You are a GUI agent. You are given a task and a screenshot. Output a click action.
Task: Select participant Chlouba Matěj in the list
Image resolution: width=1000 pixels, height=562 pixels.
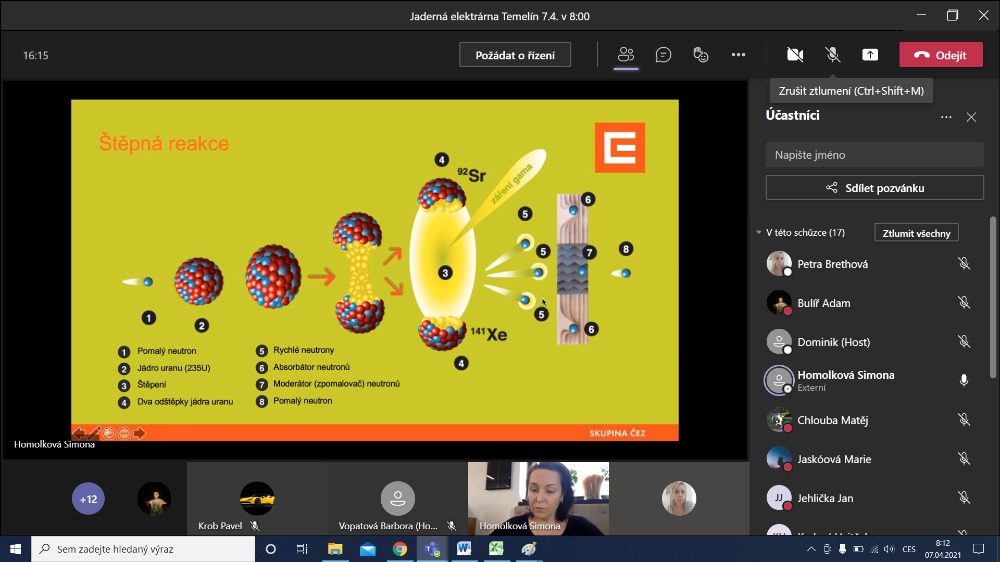tap(832, 420)
